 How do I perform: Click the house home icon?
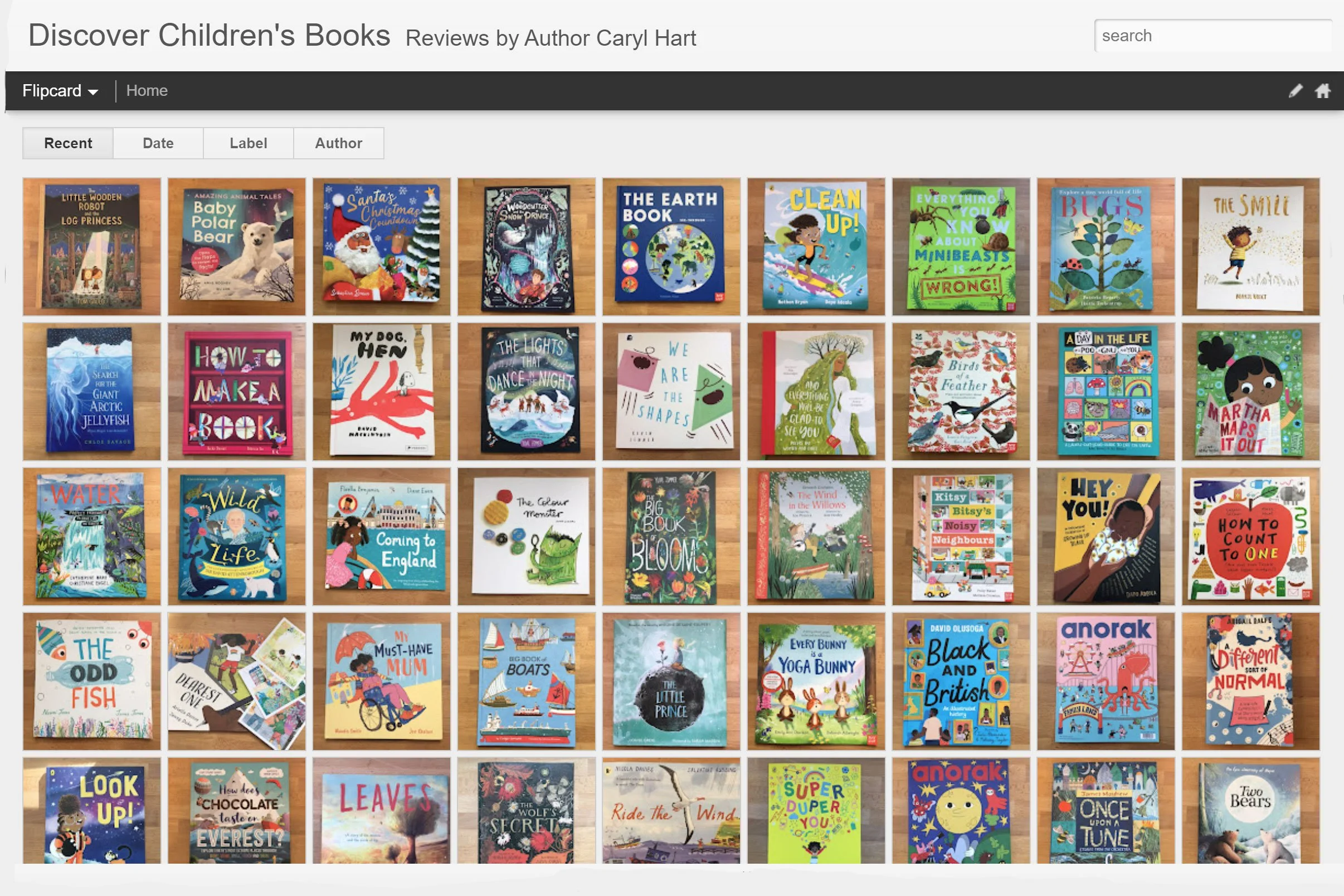click(1322, 91)
